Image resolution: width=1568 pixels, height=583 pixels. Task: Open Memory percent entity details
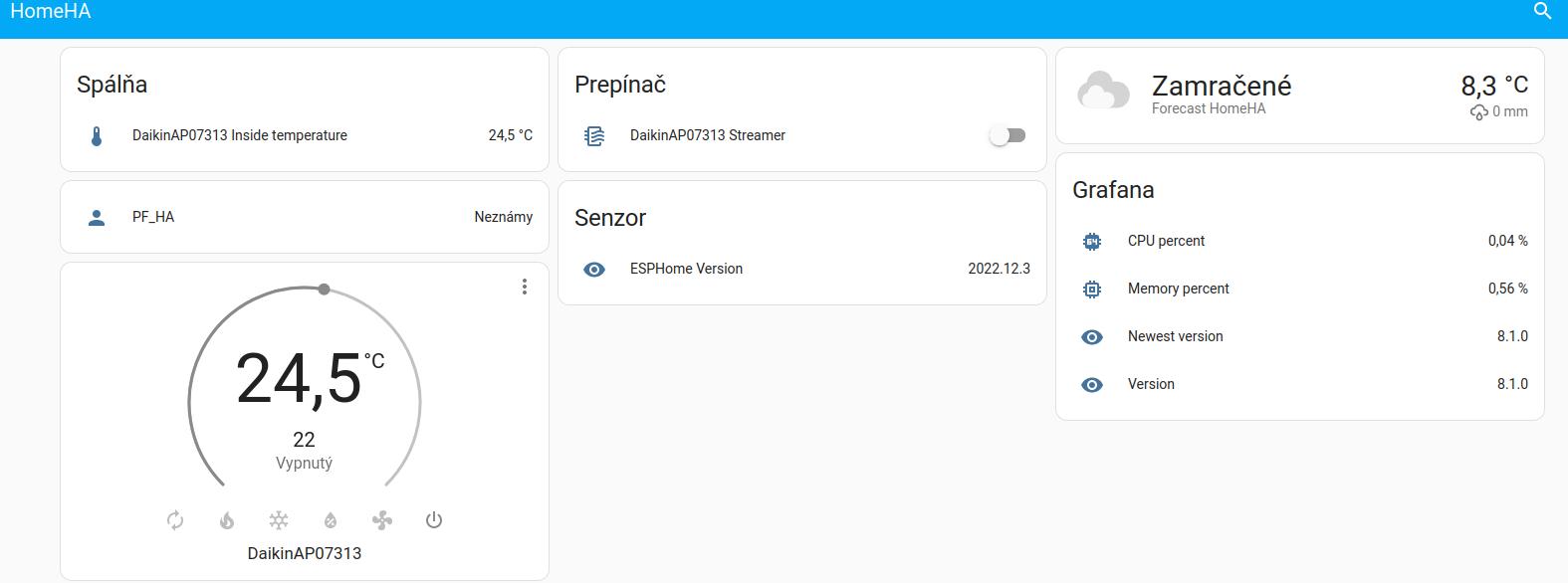coord(1178,289)
